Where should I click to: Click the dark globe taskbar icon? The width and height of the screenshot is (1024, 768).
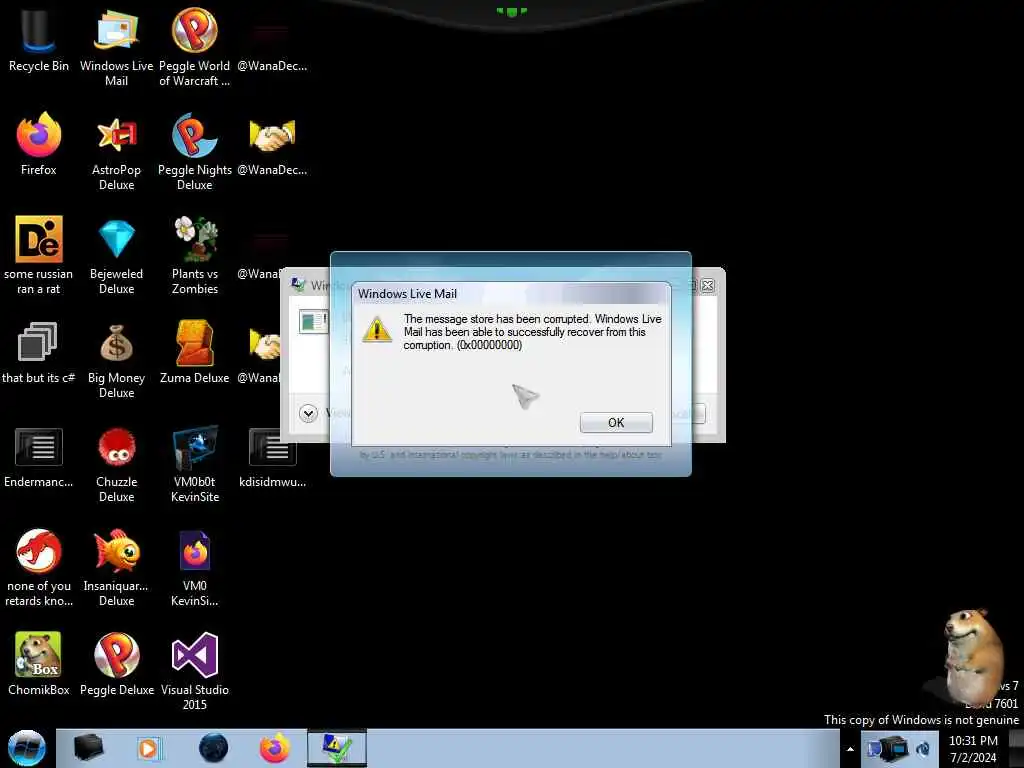213,748
